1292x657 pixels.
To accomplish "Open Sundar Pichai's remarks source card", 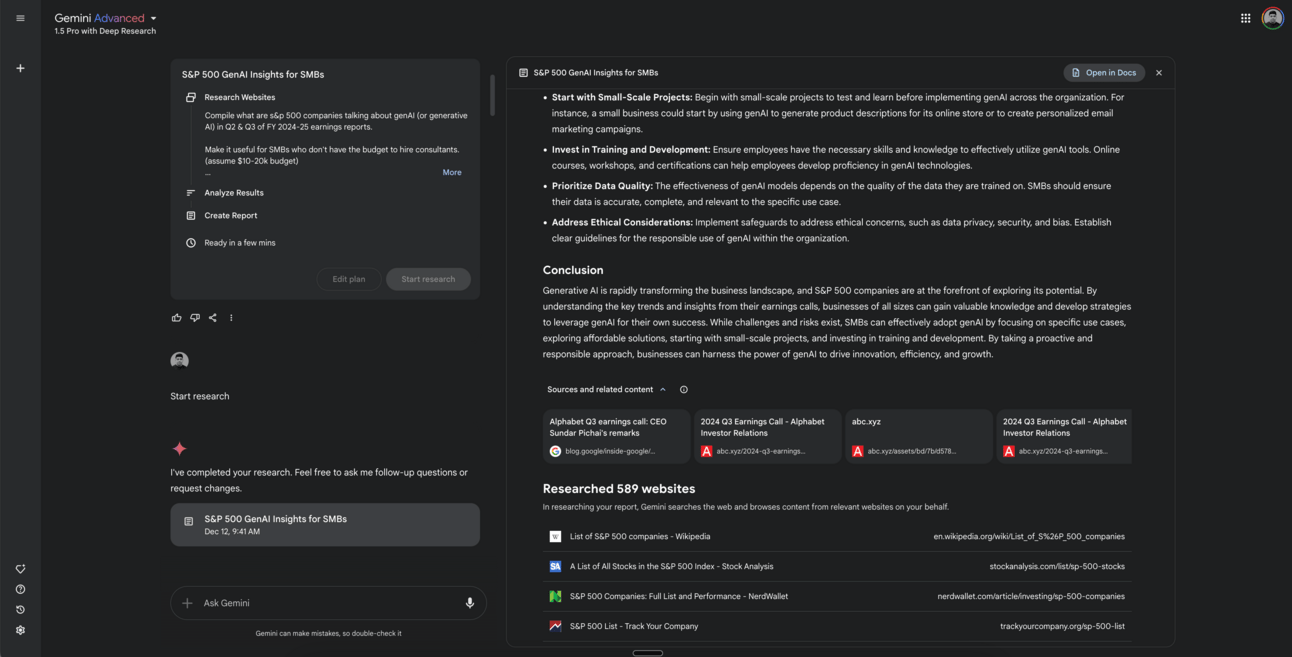I will point(616,436).
